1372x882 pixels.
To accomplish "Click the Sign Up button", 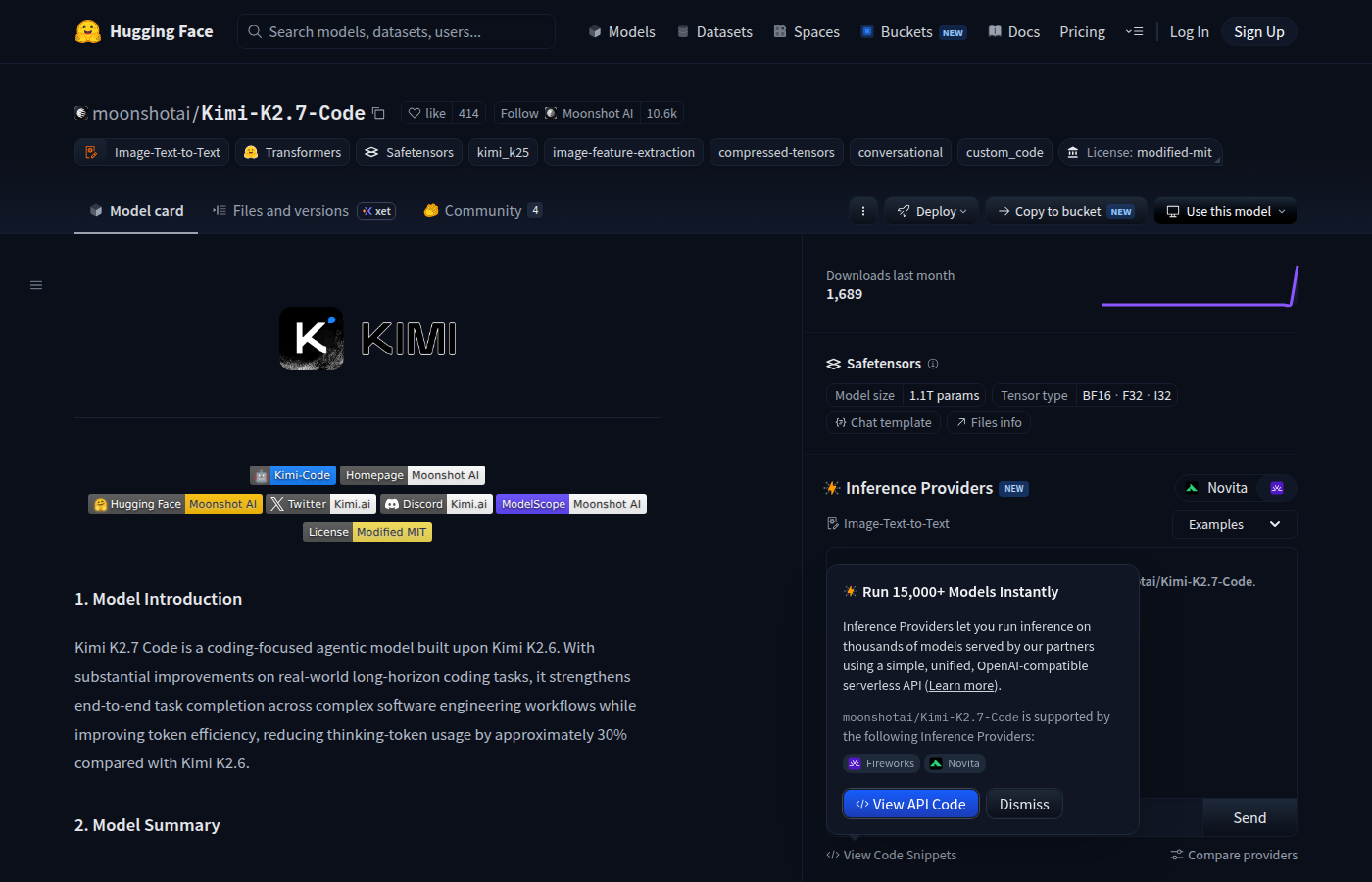I will (x=1258, y=31).
